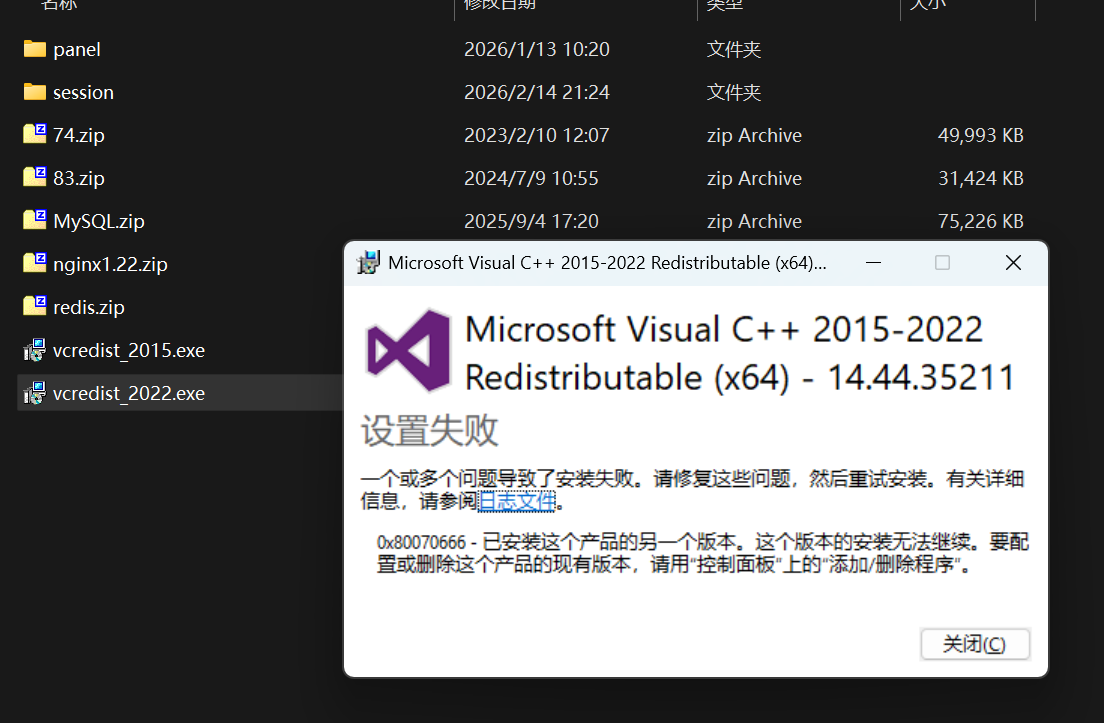The width and height of the screenshot is (1104, 723).
Task: Close the Visual C++ dialog window
Action: coord(1013,263)
